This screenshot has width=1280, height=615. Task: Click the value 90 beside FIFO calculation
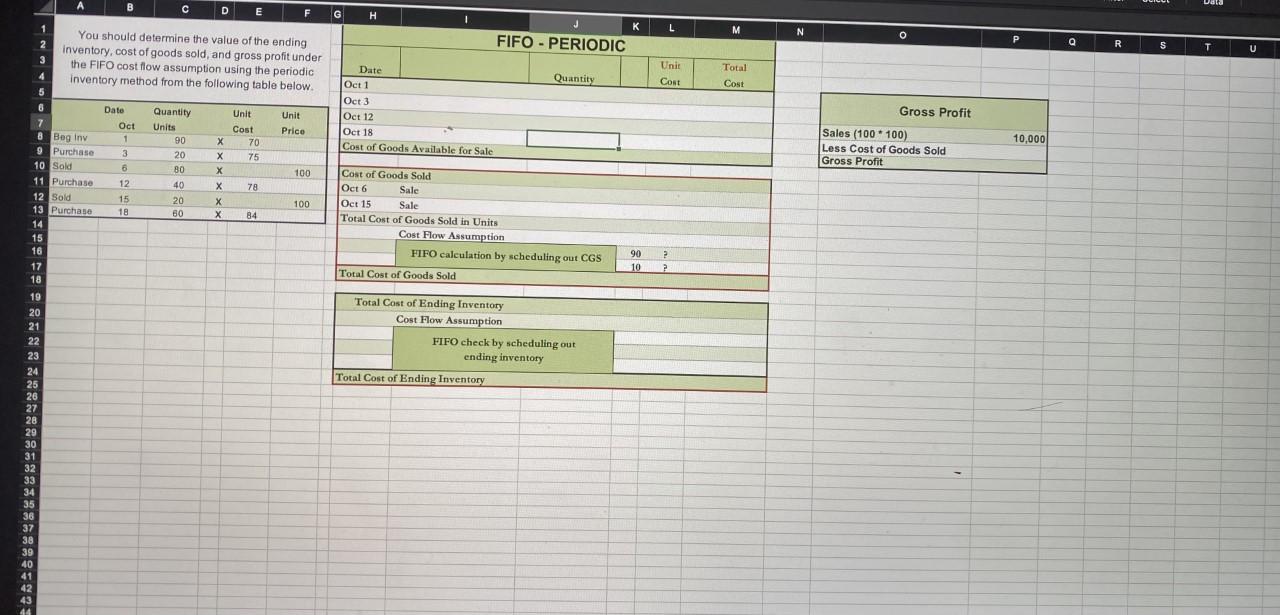(x=636, y=254)
